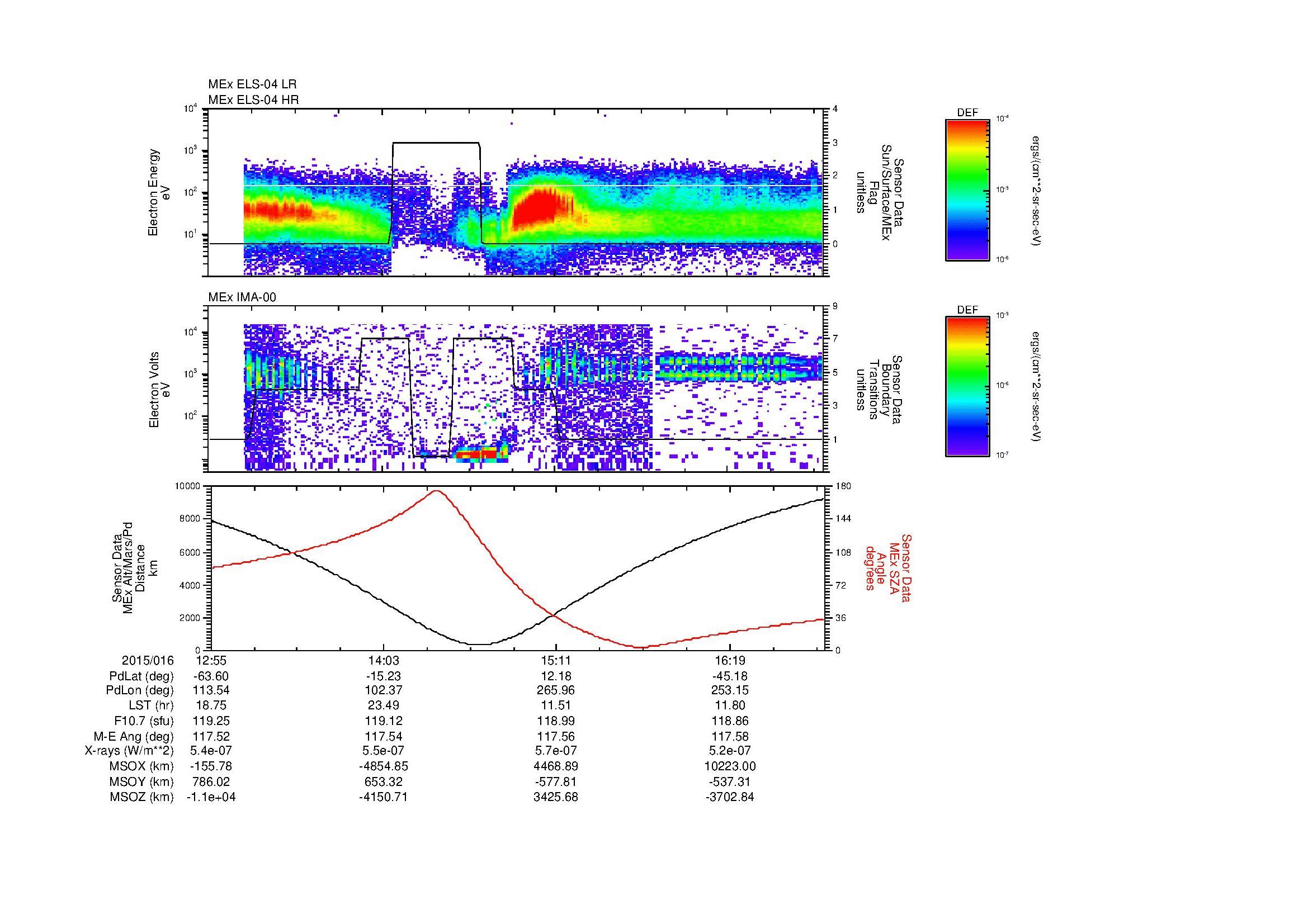Click the time tick '16:19'
The height and width of the screenshot is (924, 1308).
coord(730,661)
